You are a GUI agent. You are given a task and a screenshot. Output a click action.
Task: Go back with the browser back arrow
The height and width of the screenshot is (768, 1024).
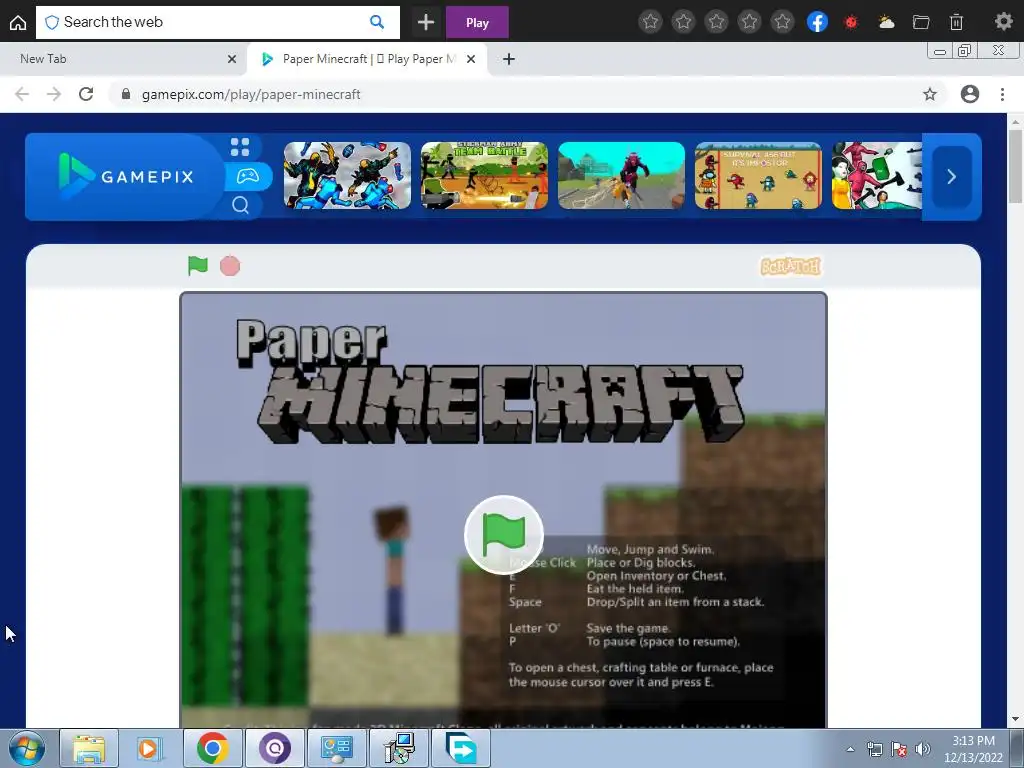[22, 94]
